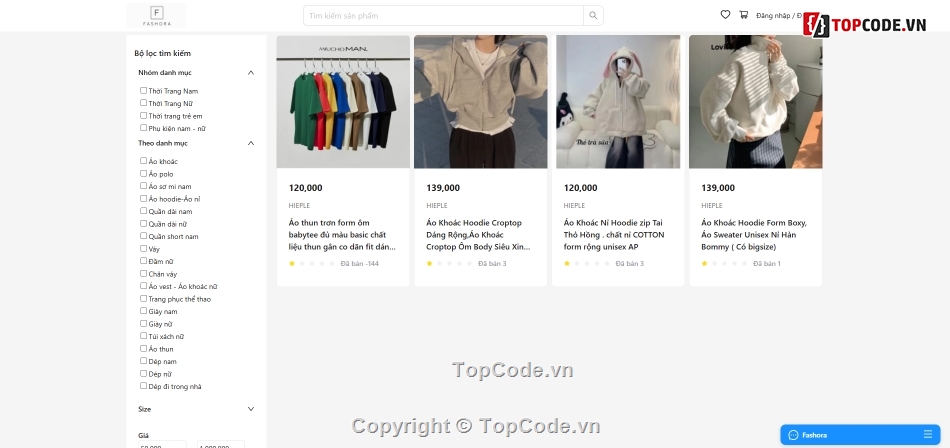Image resolution: width=950 pixels, height=448 pixels.
Task: Collapse the Theo danh mục section
Action: (x=251, y=143)
